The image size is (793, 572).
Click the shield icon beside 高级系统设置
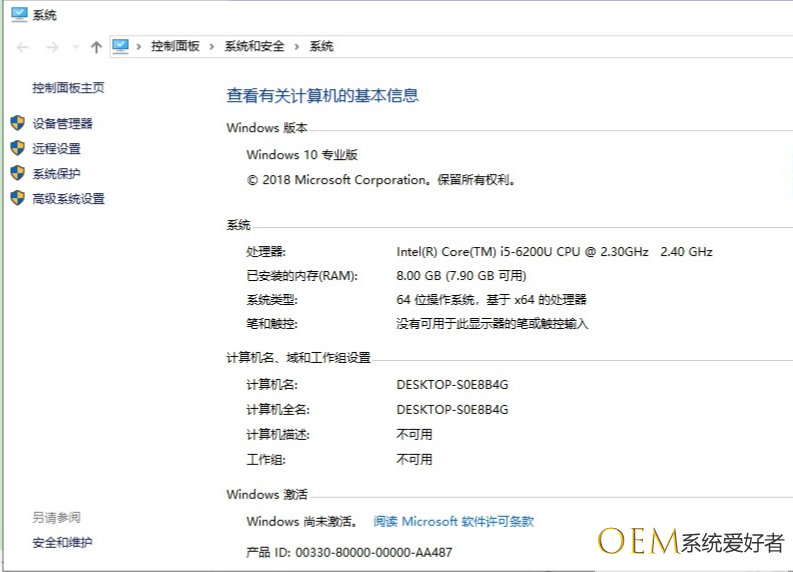pos(17,198)
